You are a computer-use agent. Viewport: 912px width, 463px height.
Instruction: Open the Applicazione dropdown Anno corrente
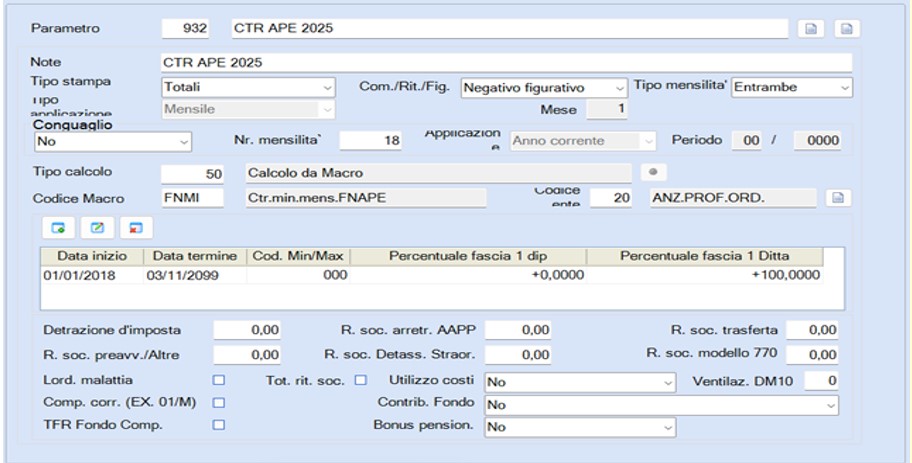click(583, 141)
